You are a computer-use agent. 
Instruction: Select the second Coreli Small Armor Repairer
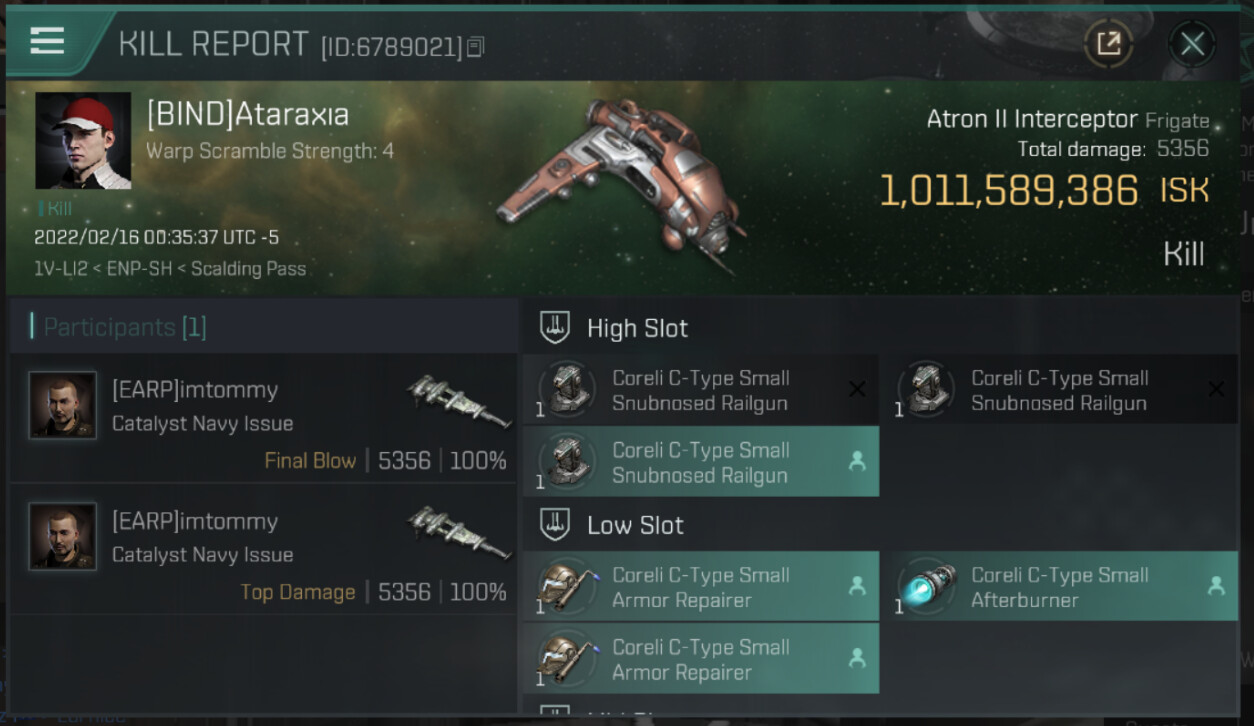coord(700,659)
